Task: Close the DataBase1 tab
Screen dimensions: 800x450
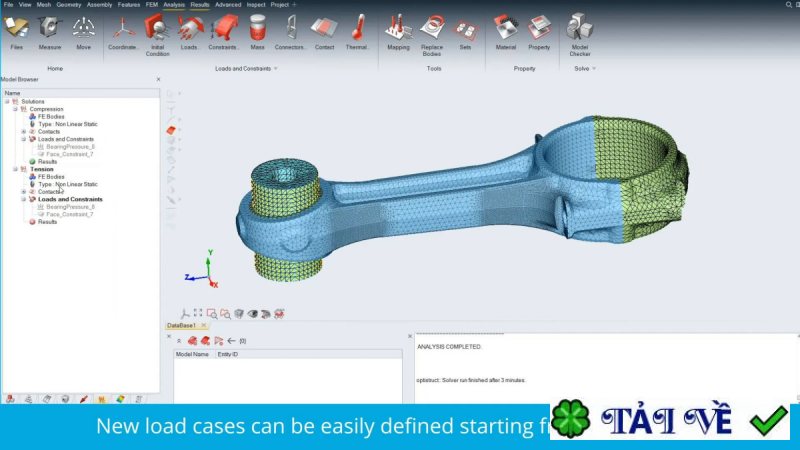Action: pos(204,326)
